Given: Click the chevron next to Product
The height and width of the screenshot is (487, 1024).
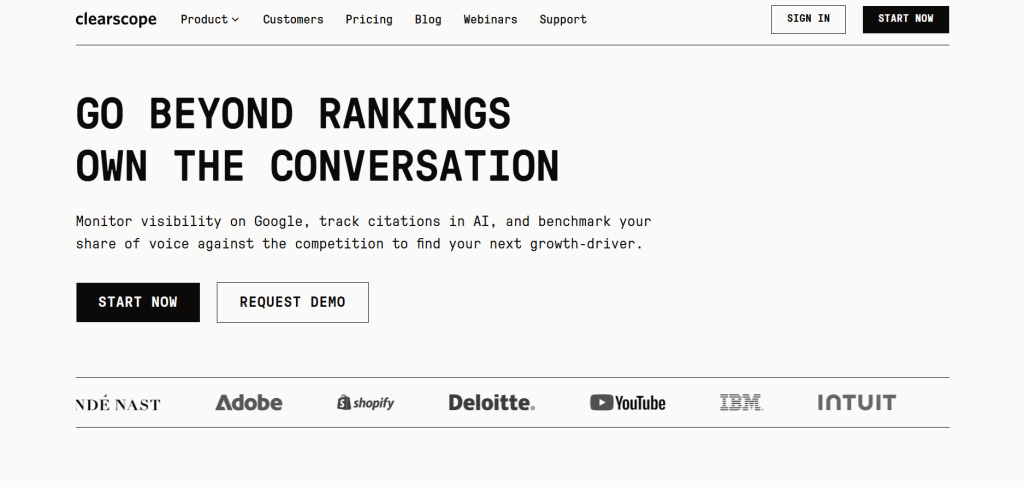Looking at the screenshot, I should [235, 19].
